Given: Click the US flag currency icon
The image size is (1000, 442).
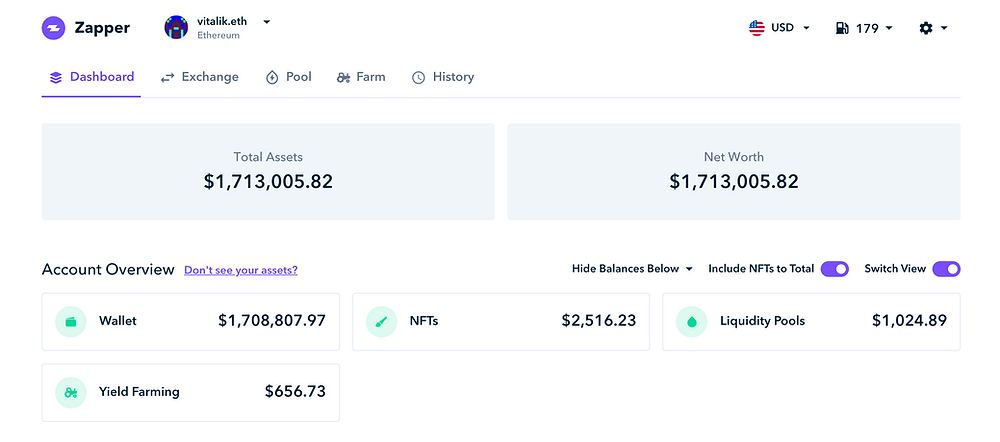Looking at the screenshot, I should pyautogui.click(x=756, y=28).
